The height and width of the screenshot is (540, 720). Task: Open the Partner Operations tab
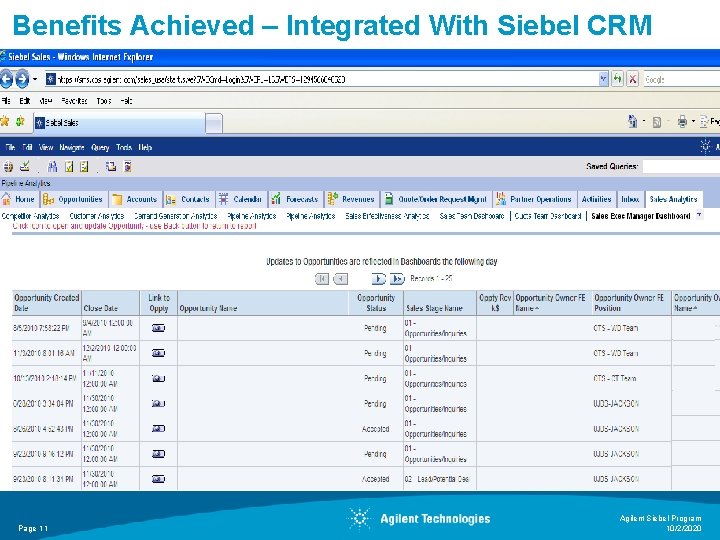click(x=534, y=199)
